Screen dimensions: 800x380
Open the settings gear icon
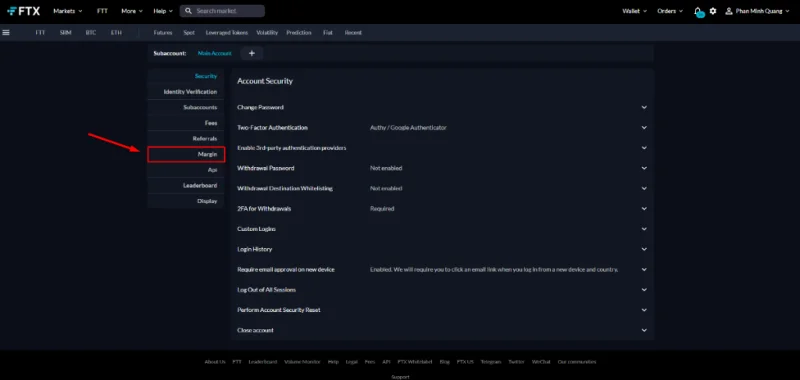[713, 11]
